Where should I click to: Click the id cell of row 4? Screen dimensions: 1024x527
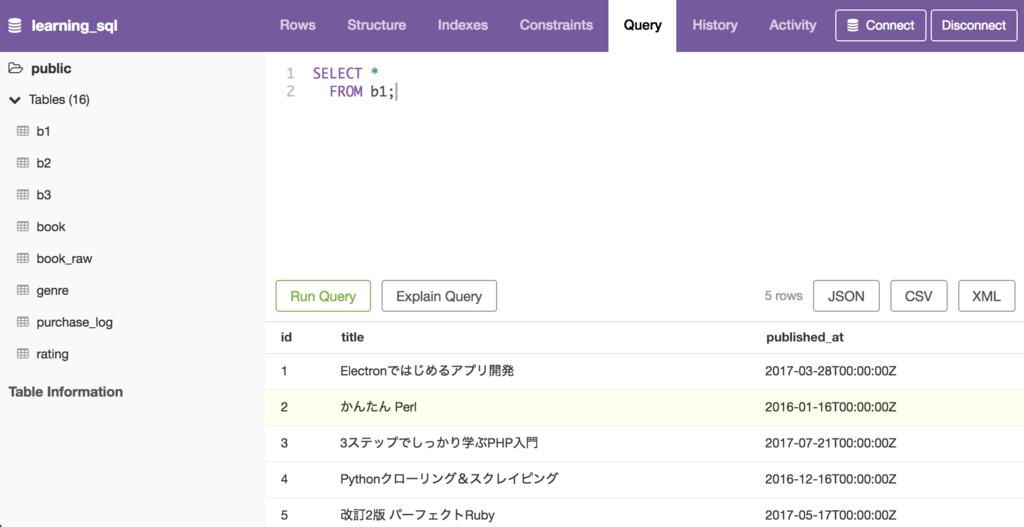284,479
